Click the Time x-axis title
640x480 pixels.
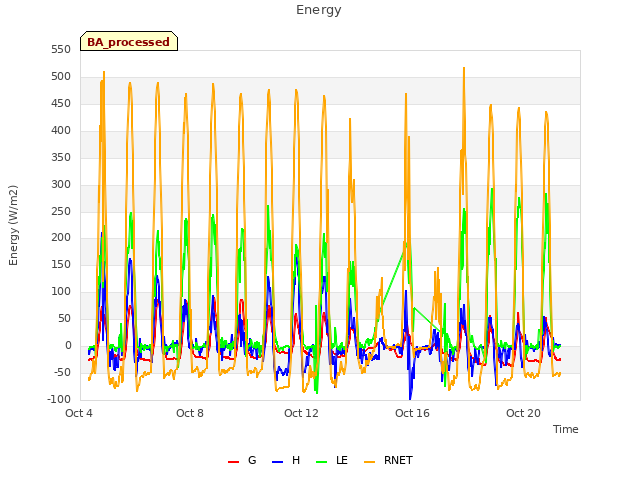coord(565,429)
